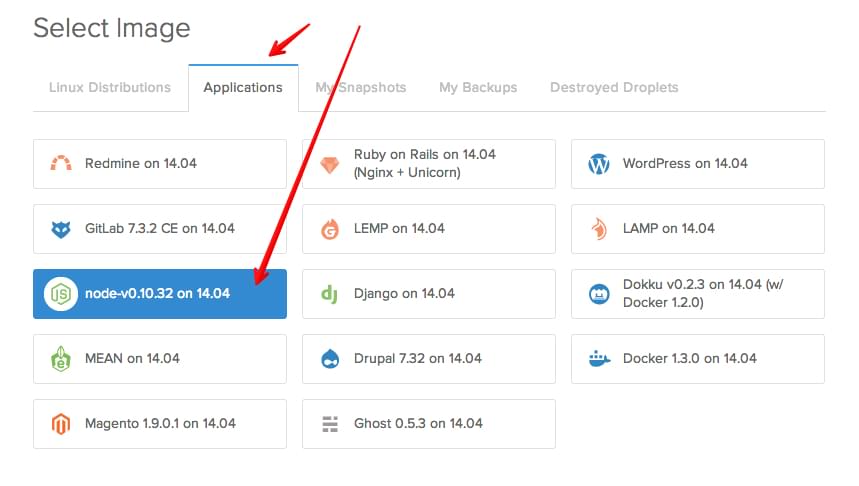The image size is (859, 486).
Task: Click the Drupal drop icon
Action: 330,359
